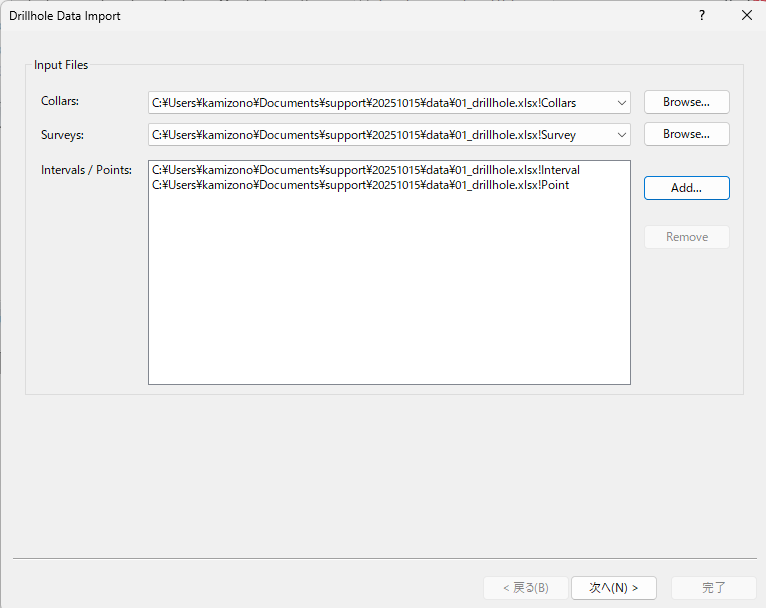This screenshot has width=766, height=608.
Task: Expand the Collars file dropdown arrow
Action: coord(622,102)
